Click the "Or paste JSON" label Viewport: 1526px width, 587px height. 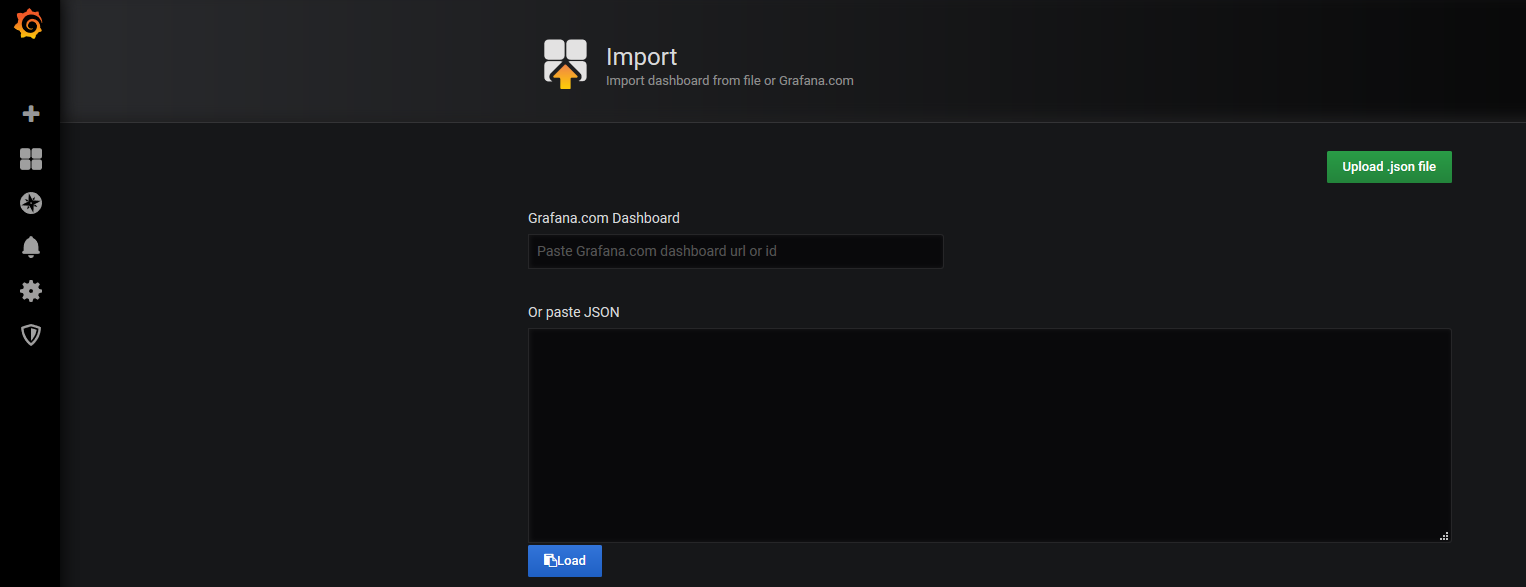pyautogui.click(x=574, y=312)
